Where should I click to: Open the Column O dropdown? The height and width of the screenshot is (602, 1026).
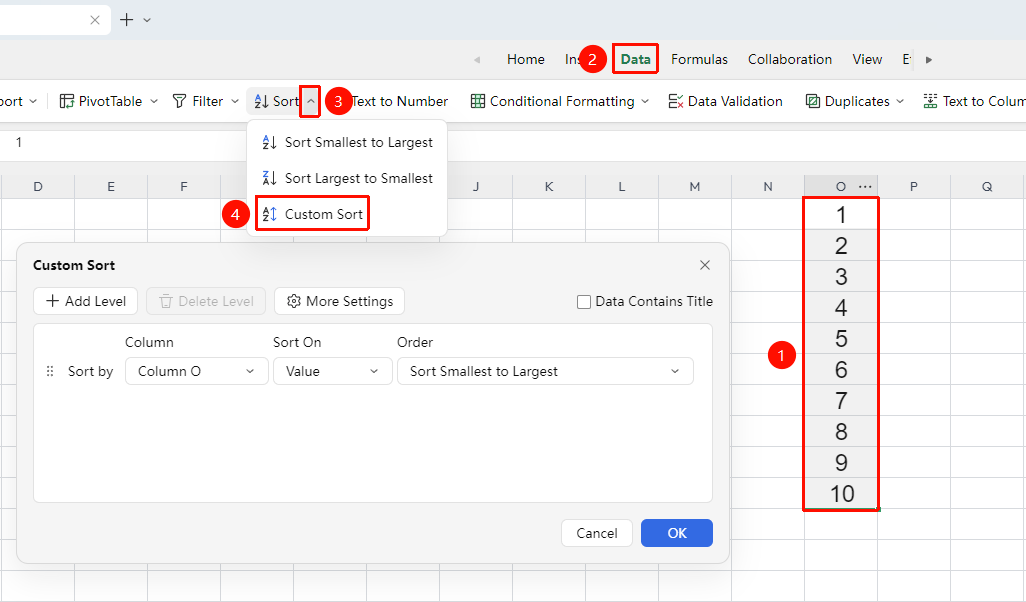pos(196,371)
